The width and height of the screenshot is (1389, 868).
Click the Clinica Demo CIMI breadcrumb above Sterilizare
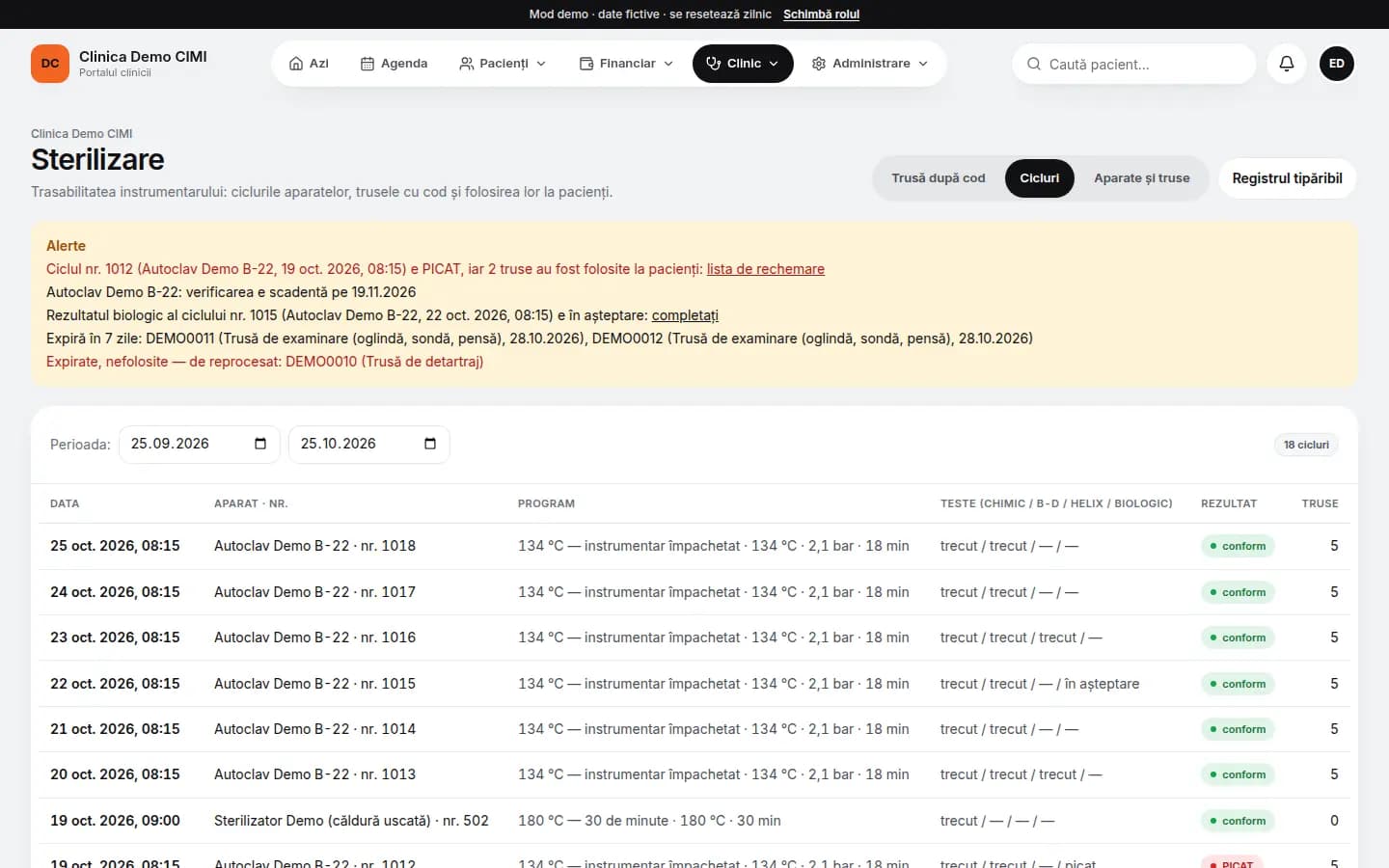[x=82, y=134]
